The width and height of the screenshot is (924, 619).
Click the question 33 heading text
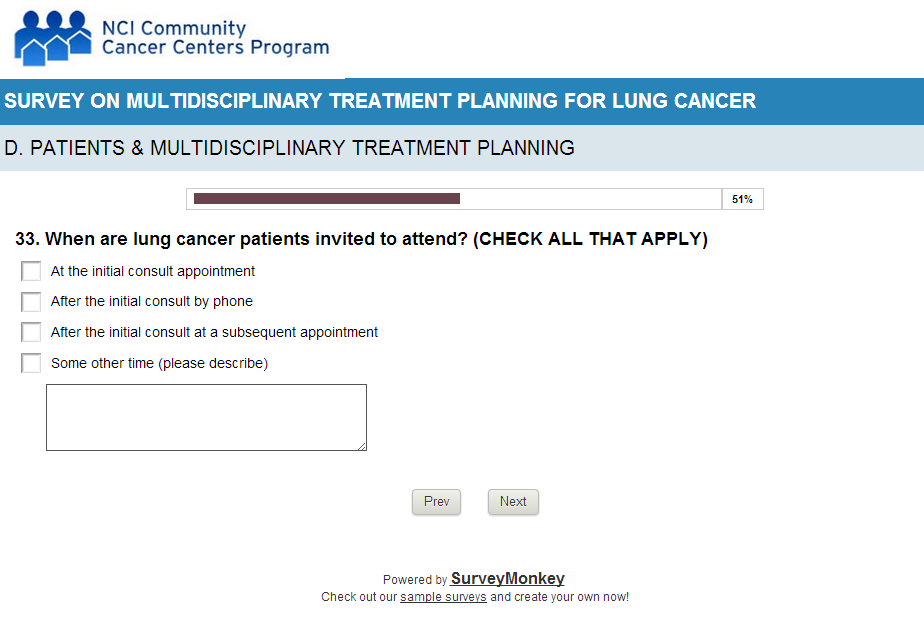[x=361, y=240]
